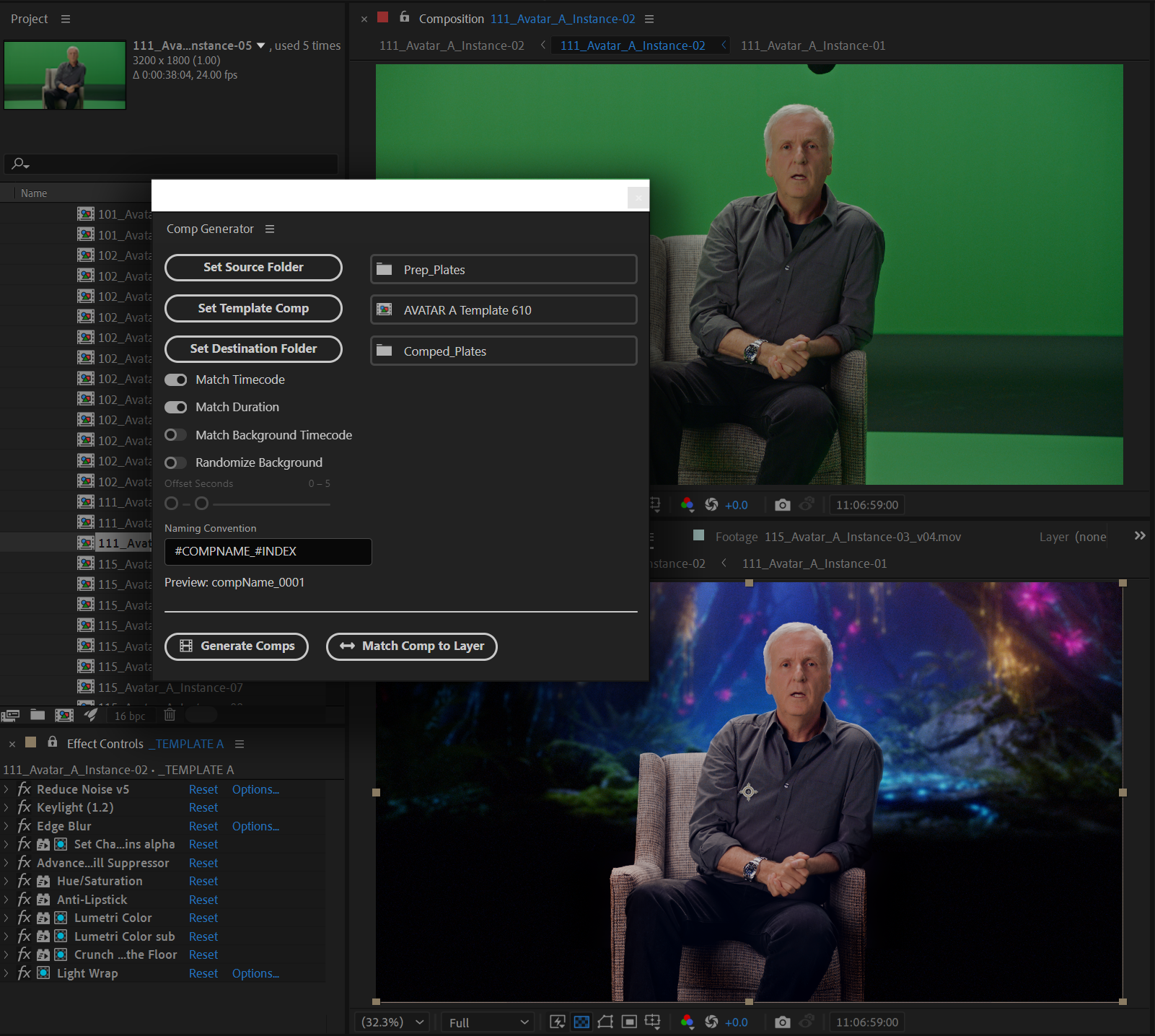This screenshot has height=1036, width=1155.
Task: Toggle the transparency grid in the footage viewer
Action: (581, 1022)
